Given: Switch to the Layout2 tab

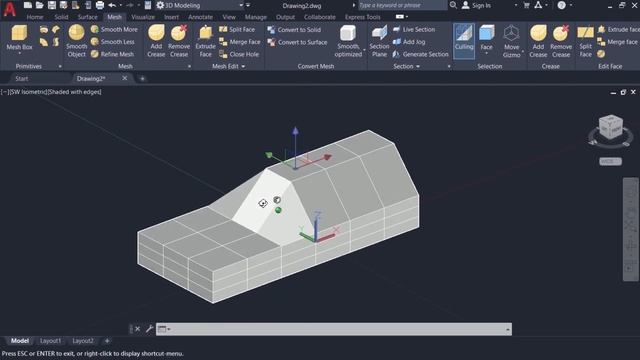Looking at the screenshot, I should [83, 340].
